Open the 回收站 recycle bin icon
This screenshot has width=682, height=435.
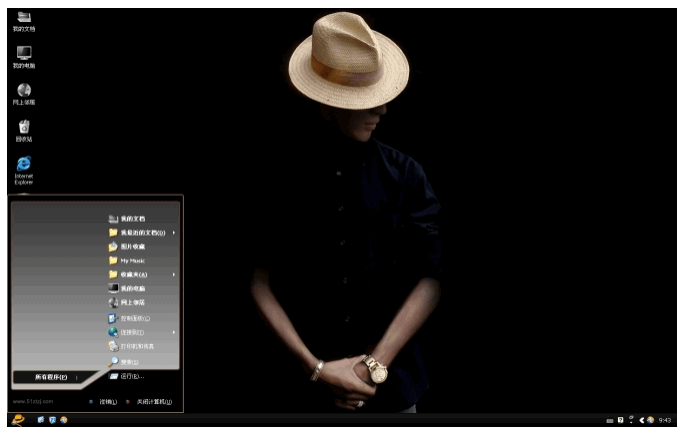coord(24,128)
